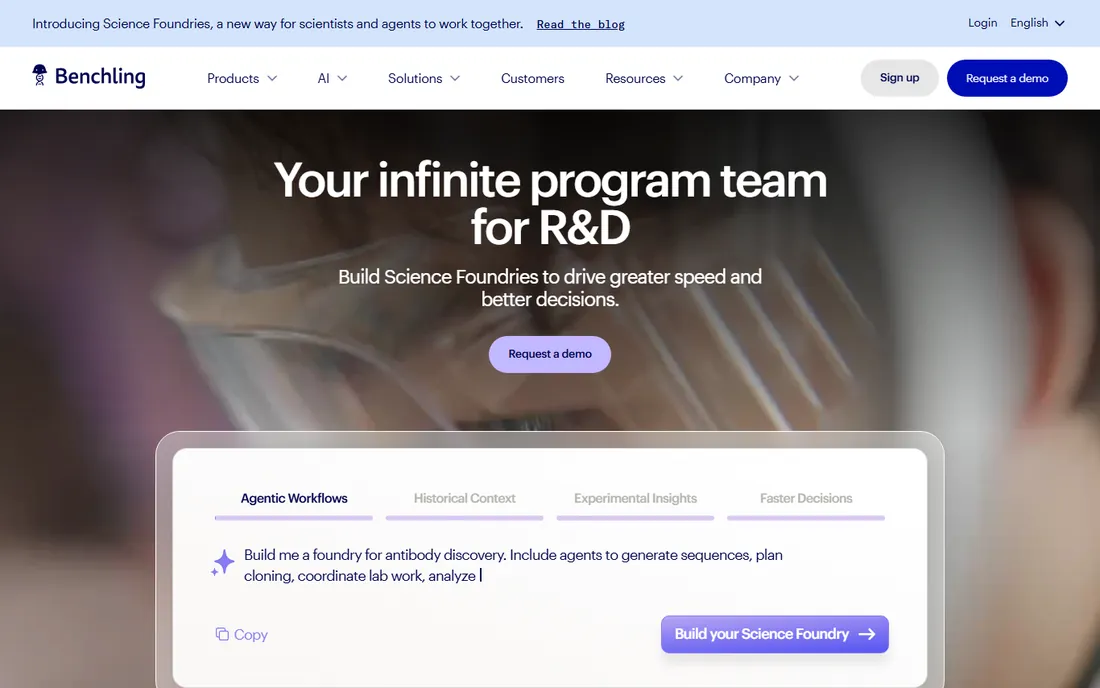Expand the AI menu chevron
The height and width of the screenshot is (688, 1100).
click(342, 79)
